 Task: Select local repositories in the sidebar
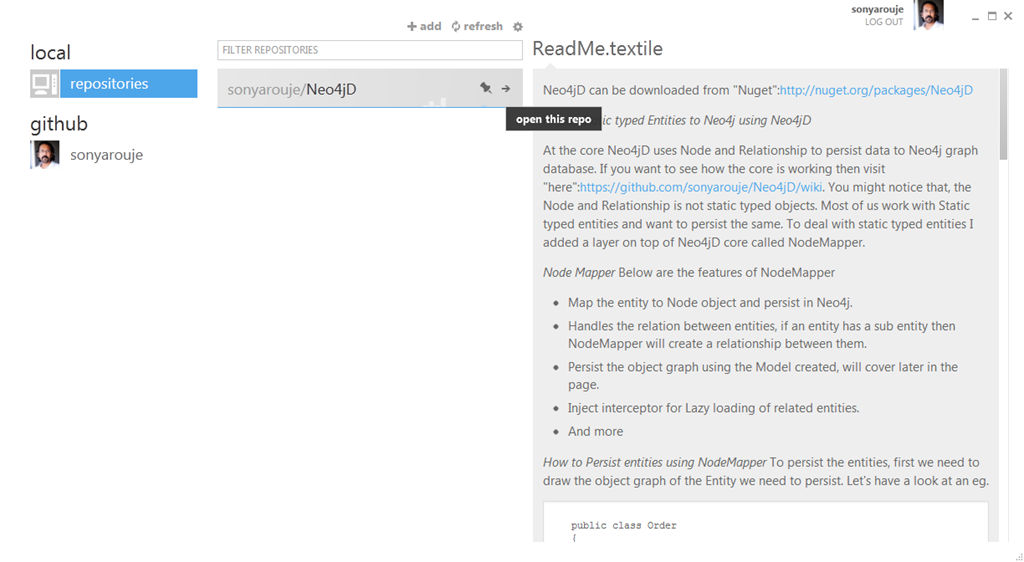click(x=128, y=84)
